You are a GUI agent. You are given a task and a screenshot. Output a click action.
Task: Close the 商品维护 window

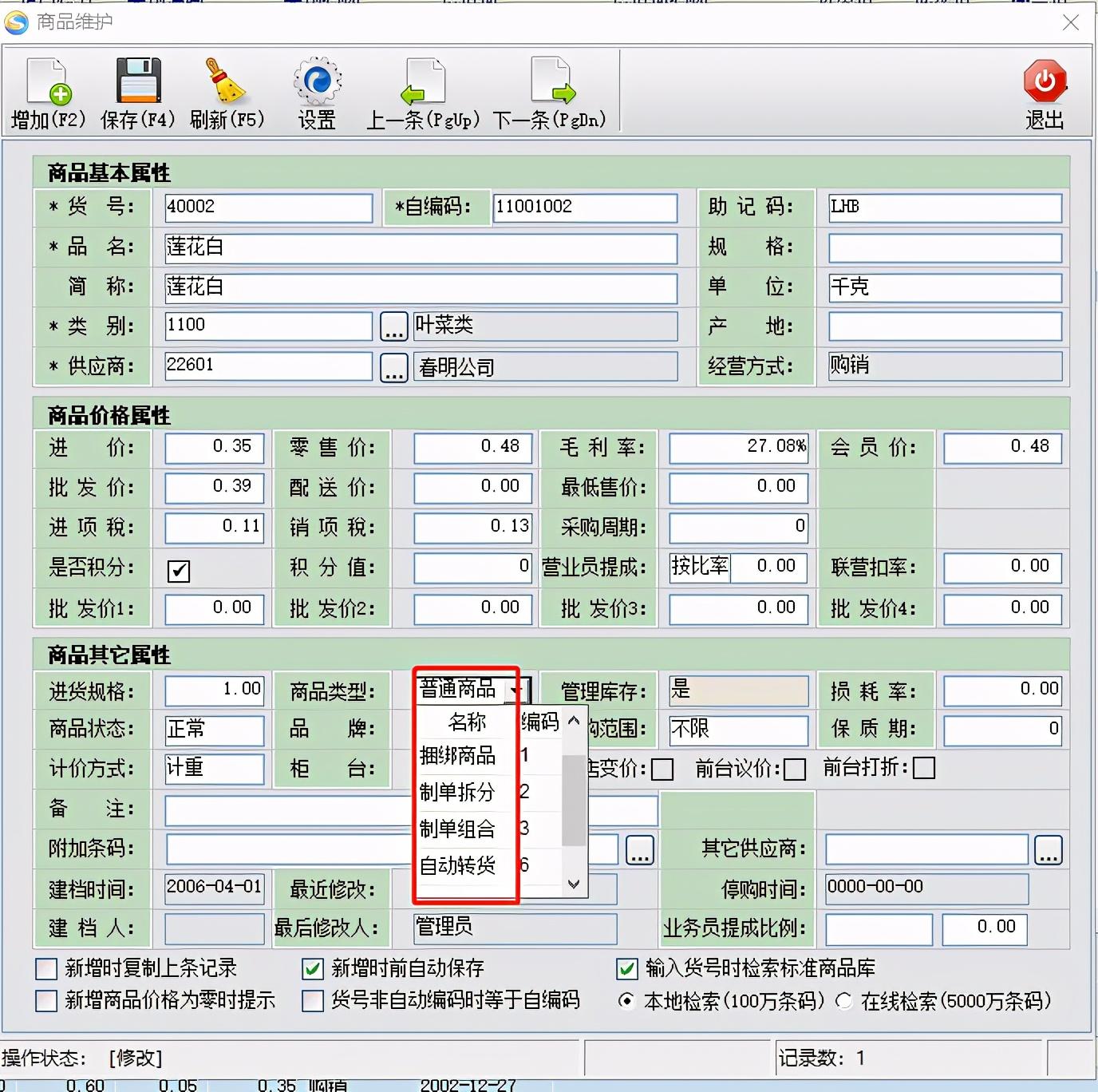click(1071, 22)
